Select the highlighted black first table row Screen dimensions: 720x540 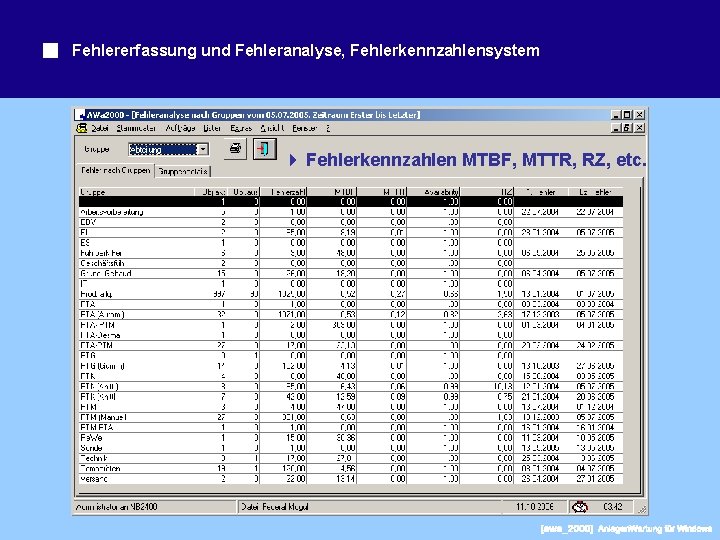click(x=351, y=202)
